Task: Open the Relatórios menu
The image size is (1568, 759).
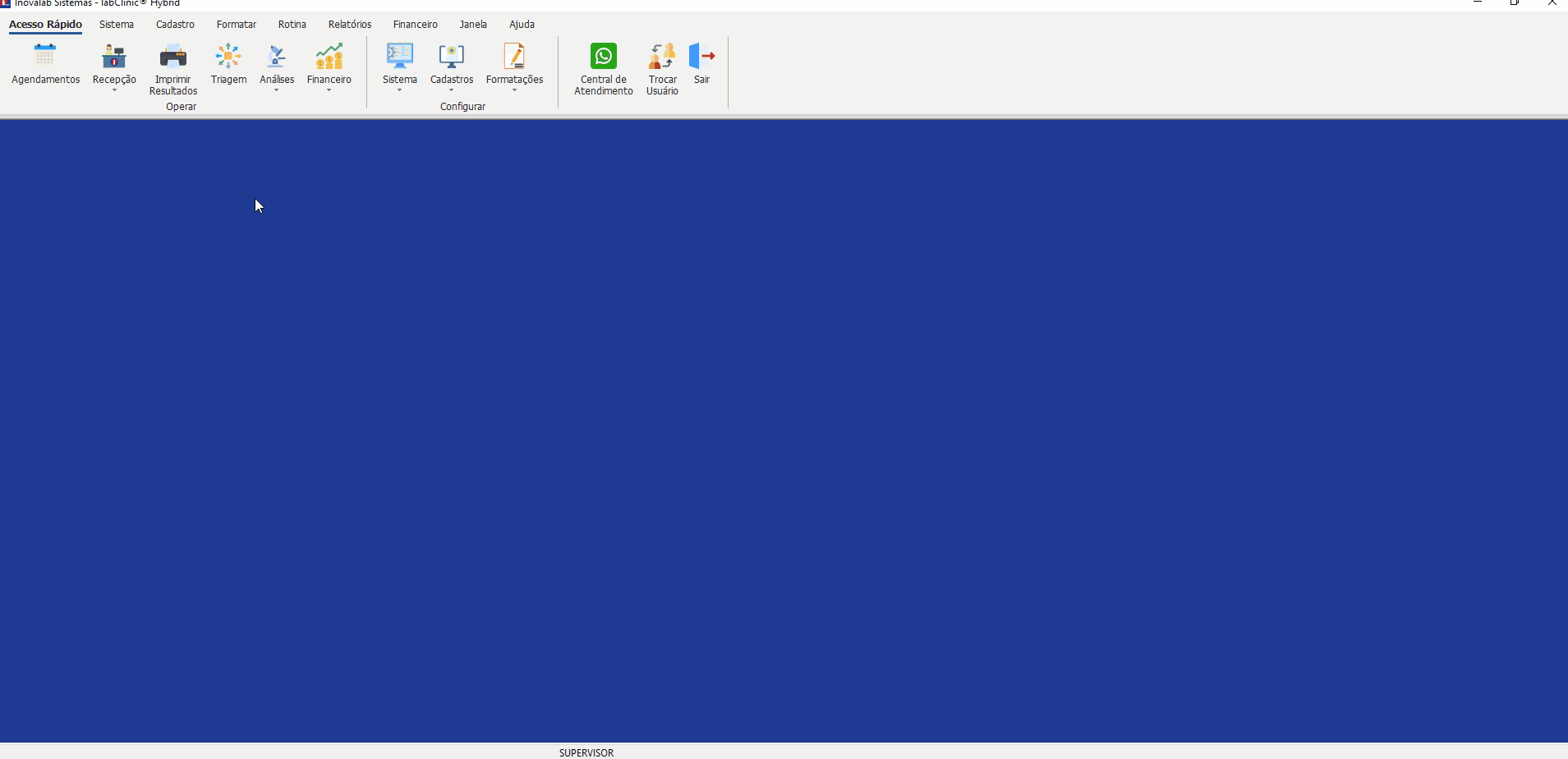Action: click(x=350, y=25)
